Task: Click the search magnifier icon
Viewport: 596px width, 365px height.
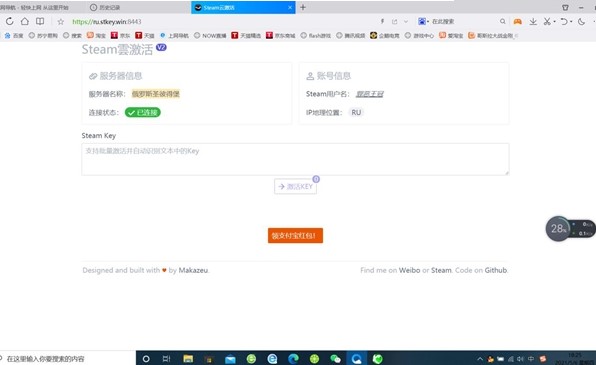Action: [502, 22]
